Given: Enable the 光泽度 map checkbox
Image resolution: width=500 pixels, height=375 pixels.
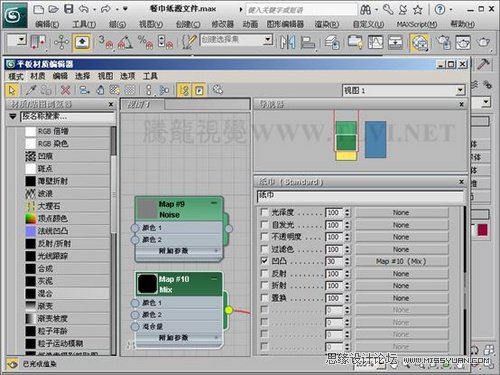Looking at the screenshot, I should 264,212.
